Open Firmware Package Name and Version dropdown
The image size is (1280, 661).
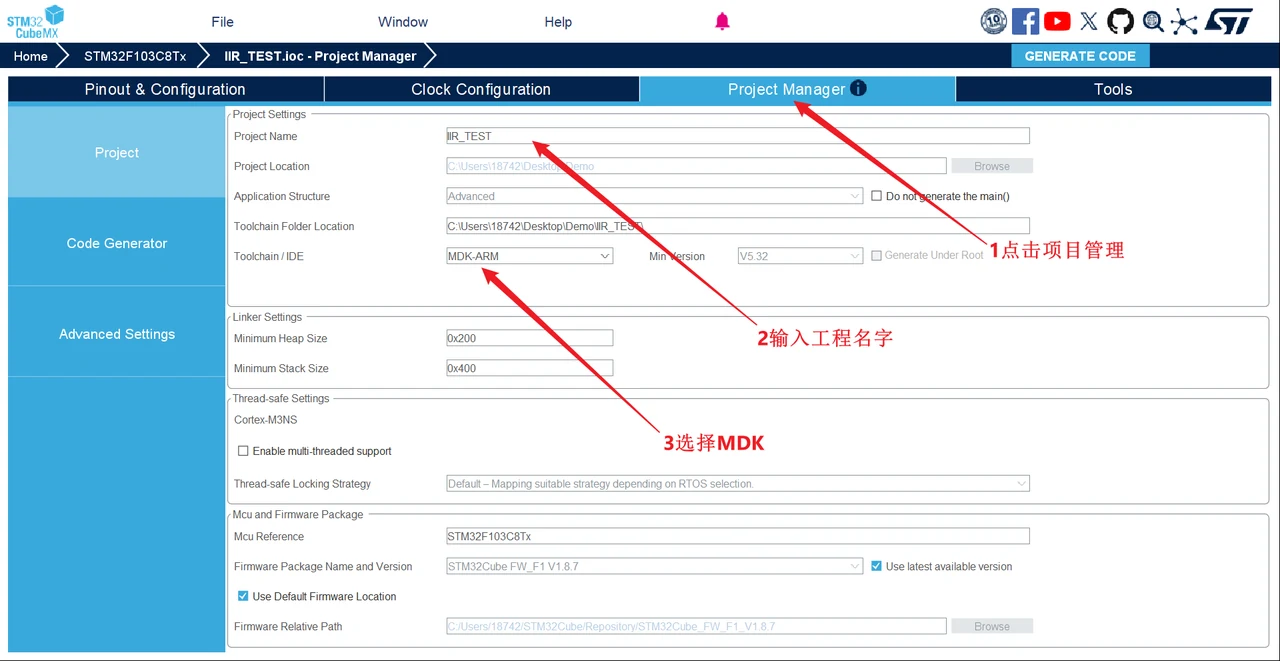[654, 566]
